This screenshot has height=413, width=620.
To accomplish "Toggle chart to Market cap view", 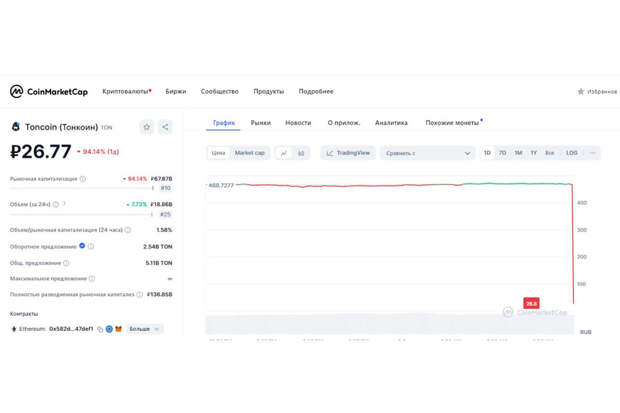I will 250,153.
